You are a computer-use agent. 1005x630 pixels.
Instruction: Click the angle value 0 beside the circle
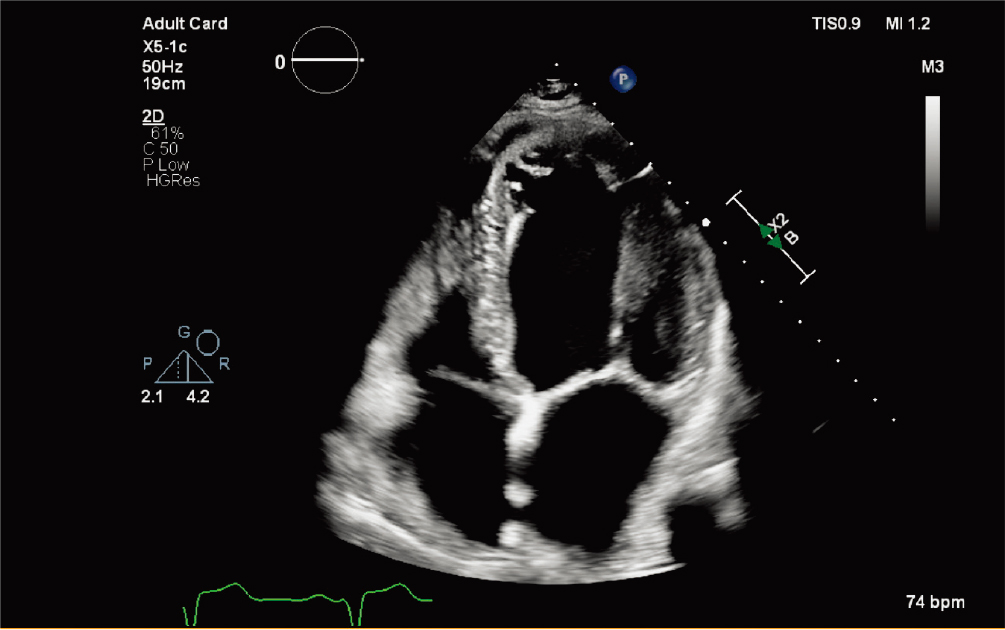tap(280, 62)
